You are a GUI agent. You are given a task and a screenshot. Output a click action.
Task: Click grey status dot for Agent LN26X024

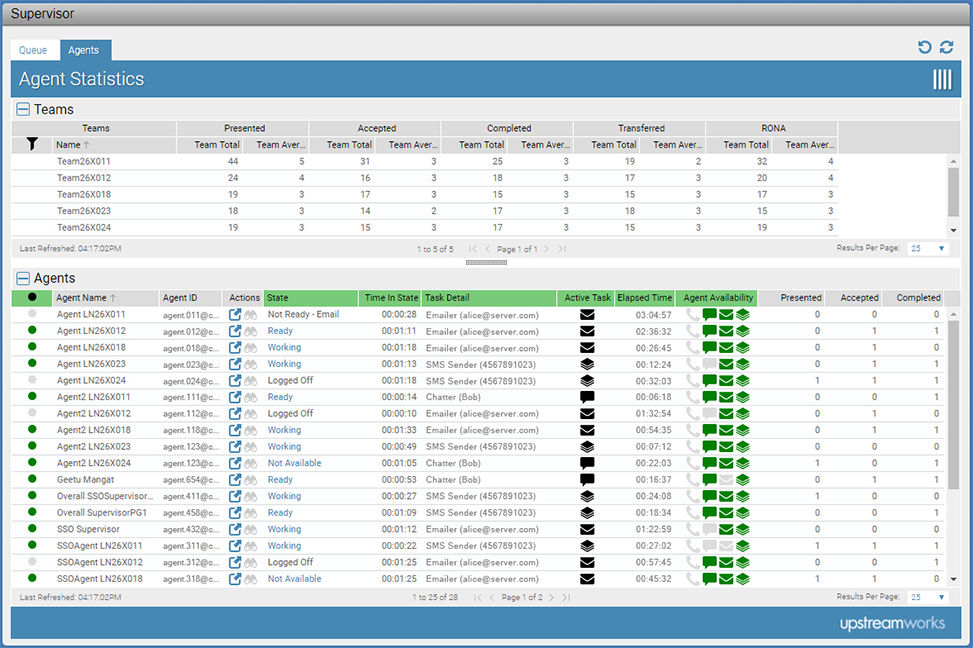[x=32, y=380]
